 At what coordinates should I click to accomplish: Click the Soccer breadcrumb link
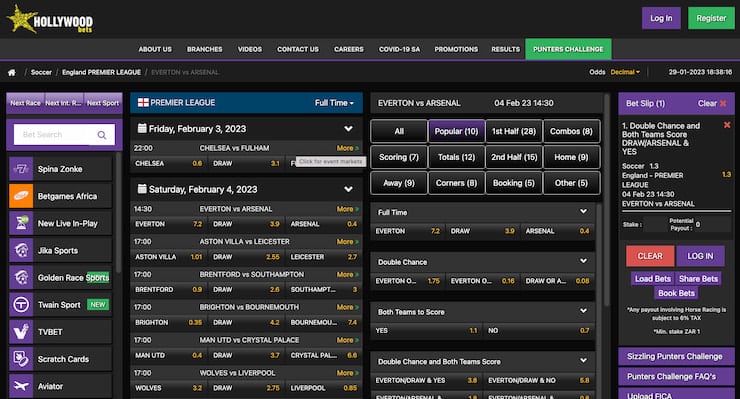(41, 72)
